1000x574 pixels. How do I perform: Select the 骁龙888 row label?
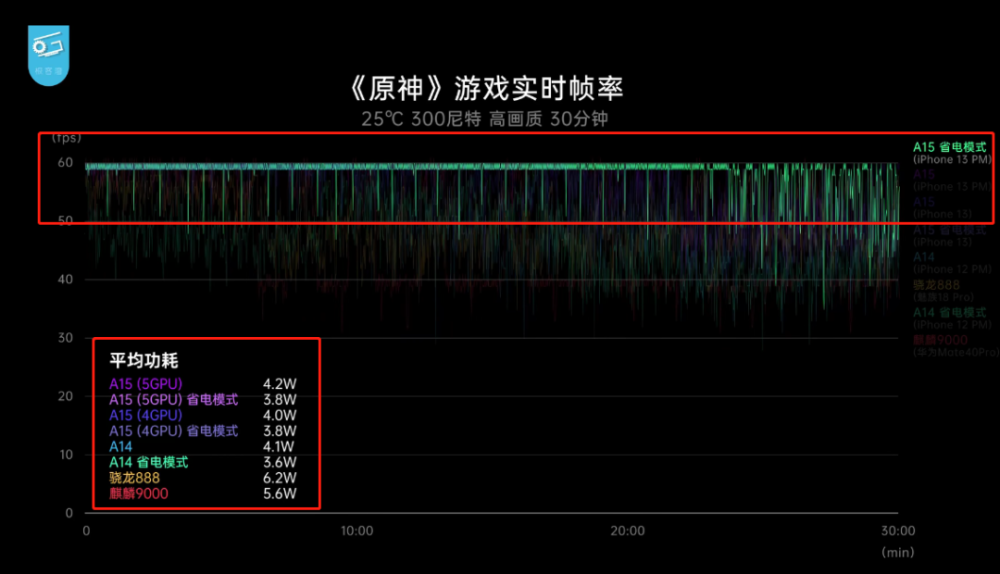(134, 478)
